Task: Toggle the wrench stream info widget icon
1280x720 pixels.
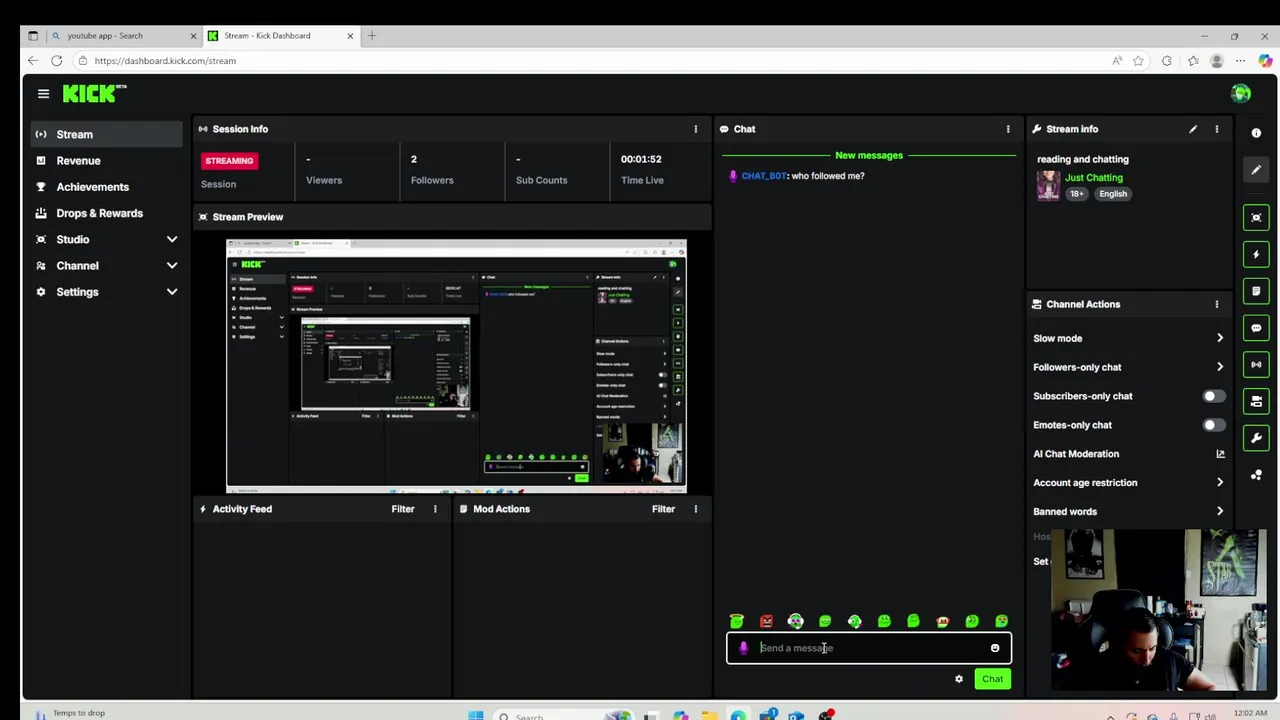Action: [1257, 438]
